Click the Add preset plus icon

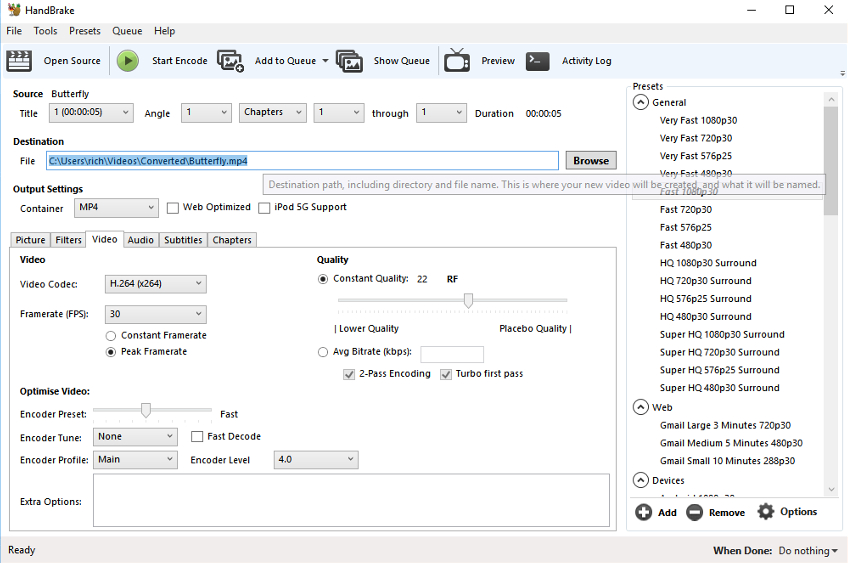(x=644, y=512)
